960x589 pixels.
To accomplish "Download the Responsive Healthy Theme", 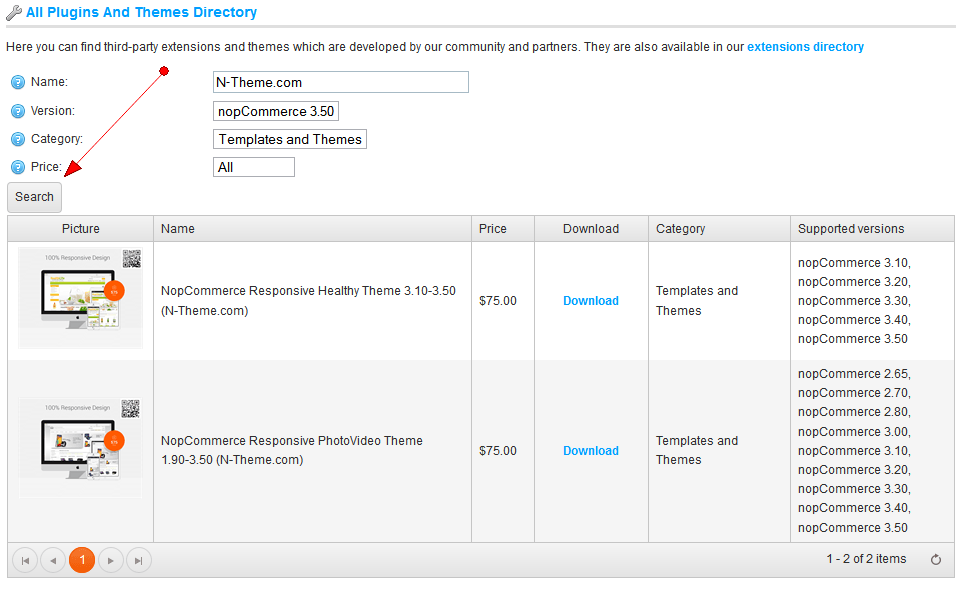I will (x=591, y=301).
